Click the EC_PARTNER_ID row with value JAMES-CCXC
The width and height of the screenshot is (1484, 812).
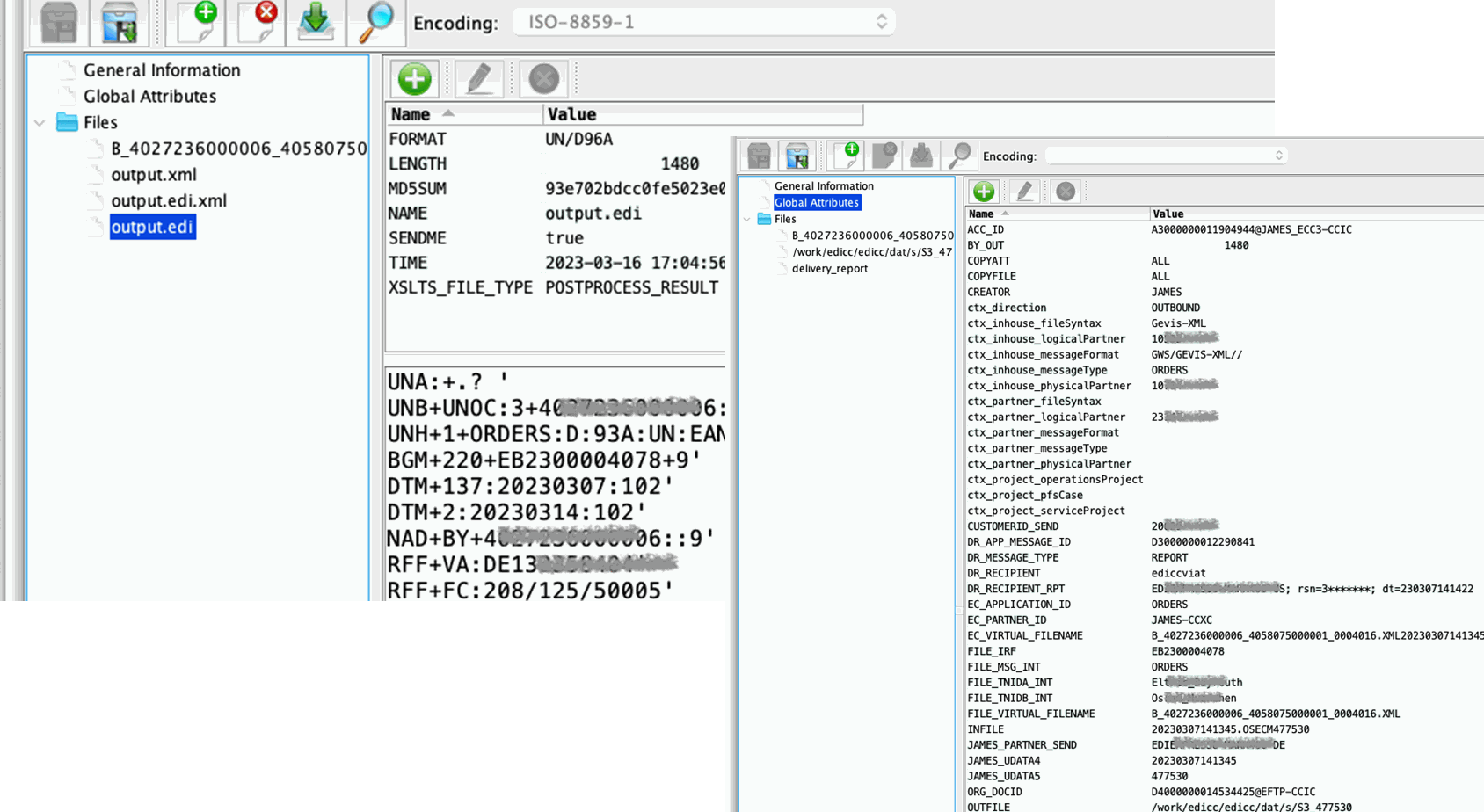1225,620
